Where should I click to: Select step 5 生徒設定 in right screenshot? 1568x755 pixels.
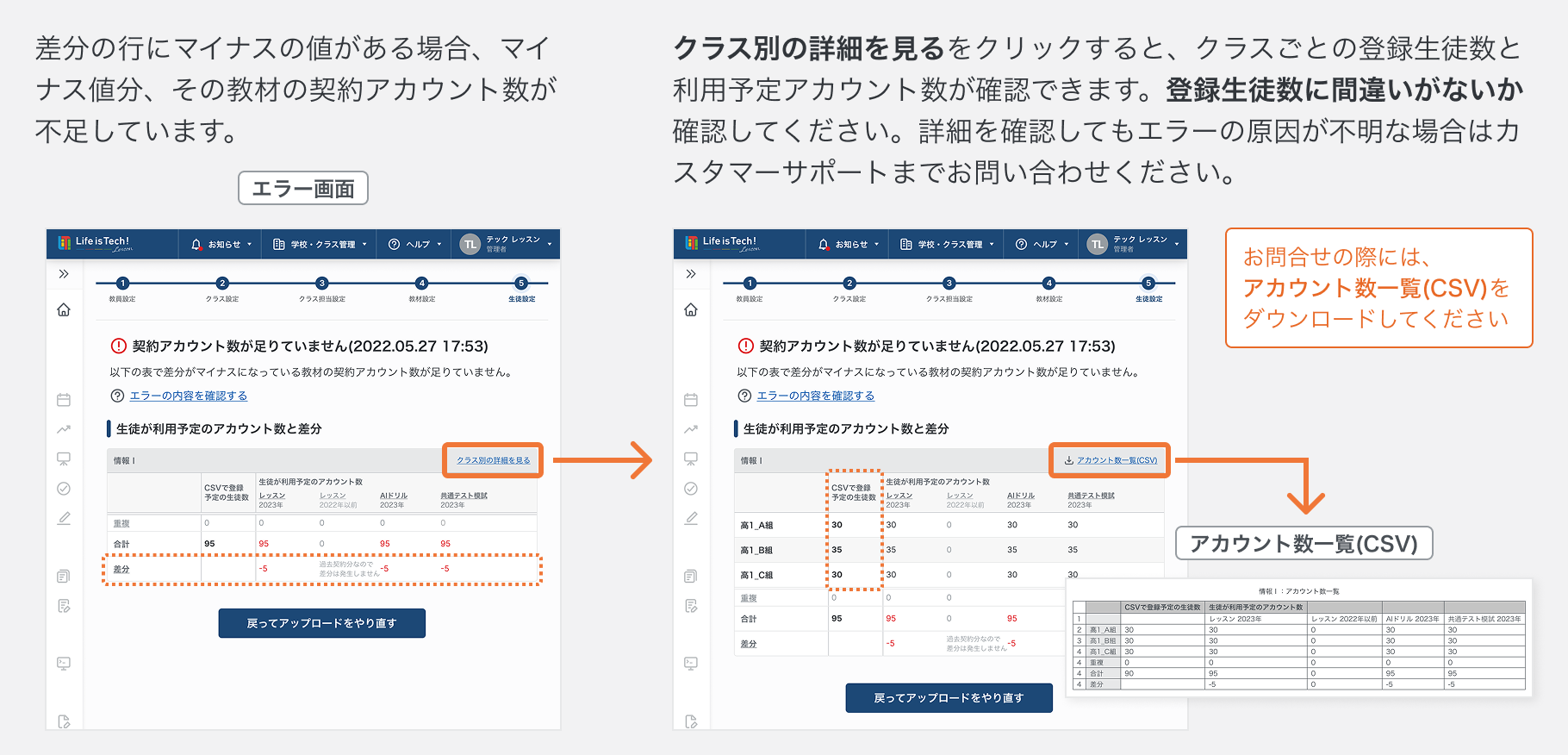click(x=1148, y=290)
